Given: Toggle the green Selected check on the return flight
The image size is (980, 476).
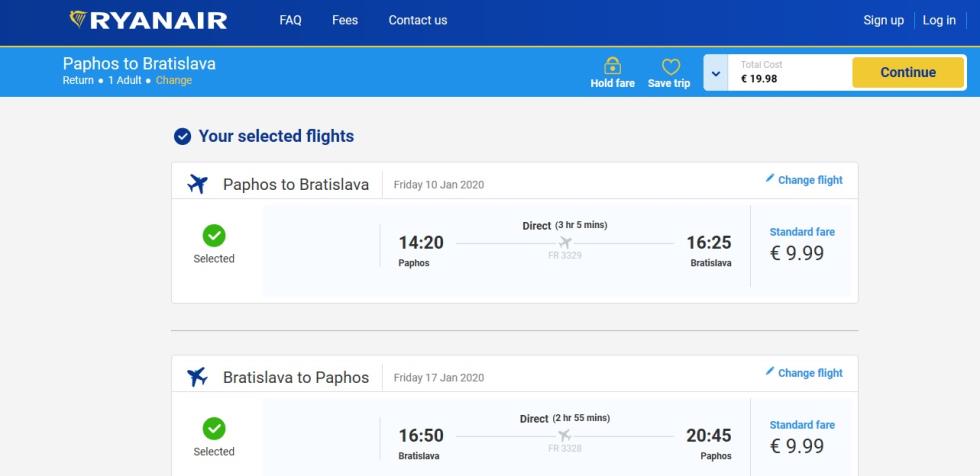Looking at the screenshot, I should [x=214, y=429].
